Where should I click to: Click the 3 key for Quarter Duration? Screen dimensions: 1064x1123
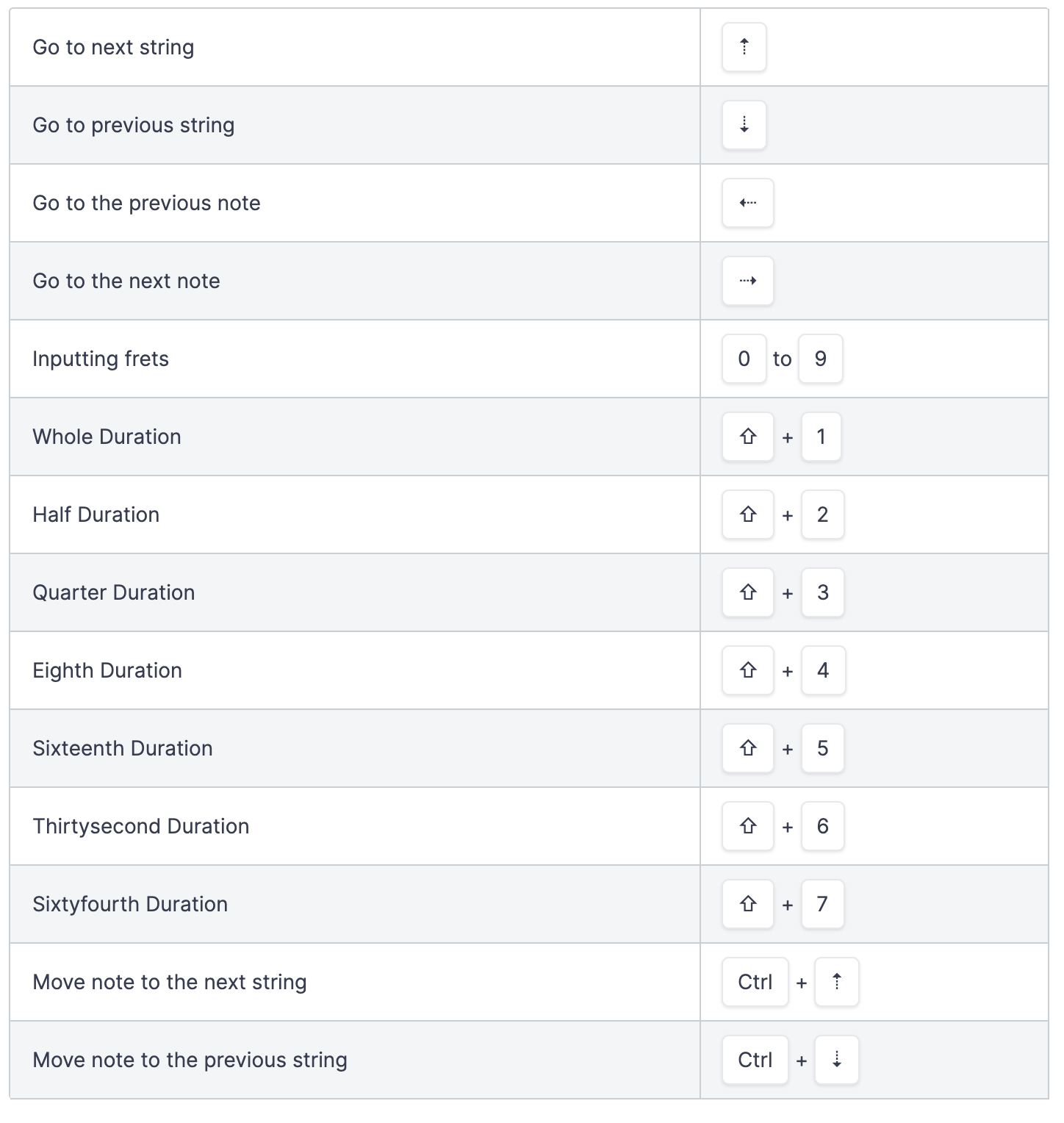coord(822,592)
